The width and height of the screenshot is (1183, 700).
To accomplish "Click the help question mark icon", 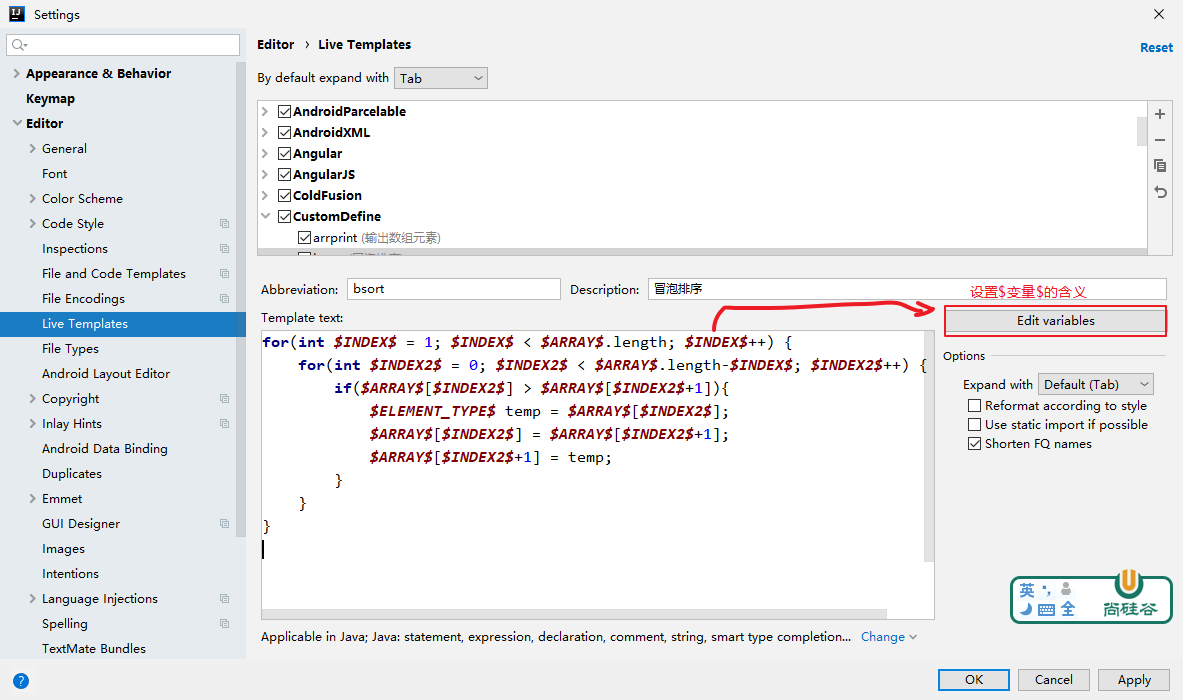I will pyautogui.click(x=20, y=681).
